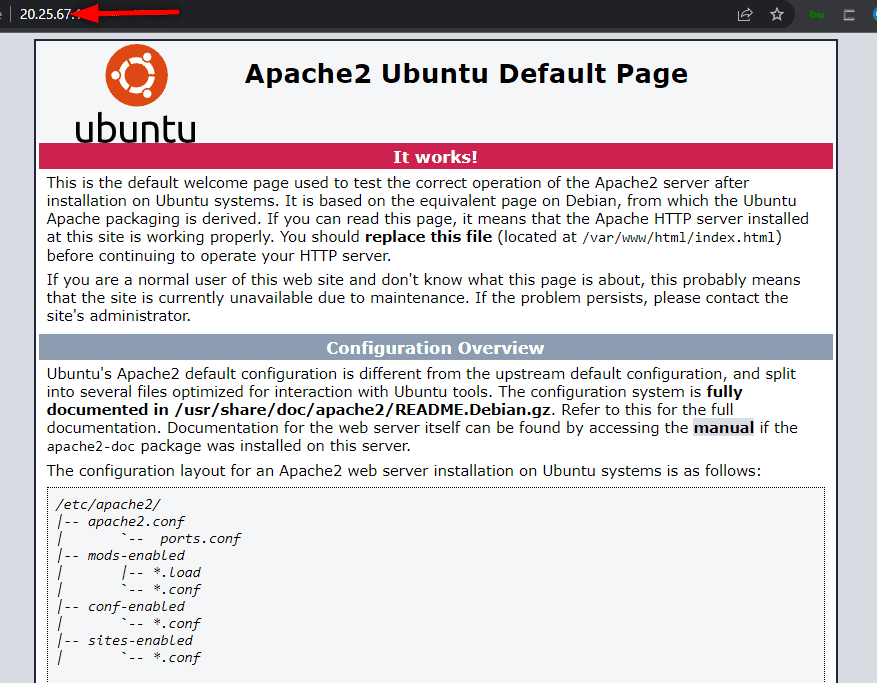877x683 pixels.
Task: Click the /usr/share/doc/apache2/README.Debian.gz path text
Action: 363,410
